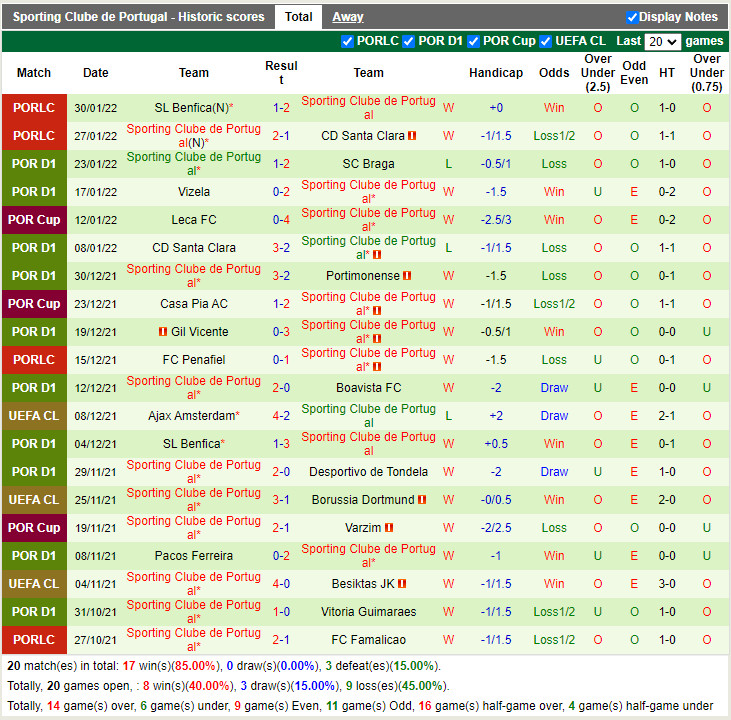This screenshot has height=720, width=731.
Task: Uncheck the POR D1 league filter
Action: 409,42
